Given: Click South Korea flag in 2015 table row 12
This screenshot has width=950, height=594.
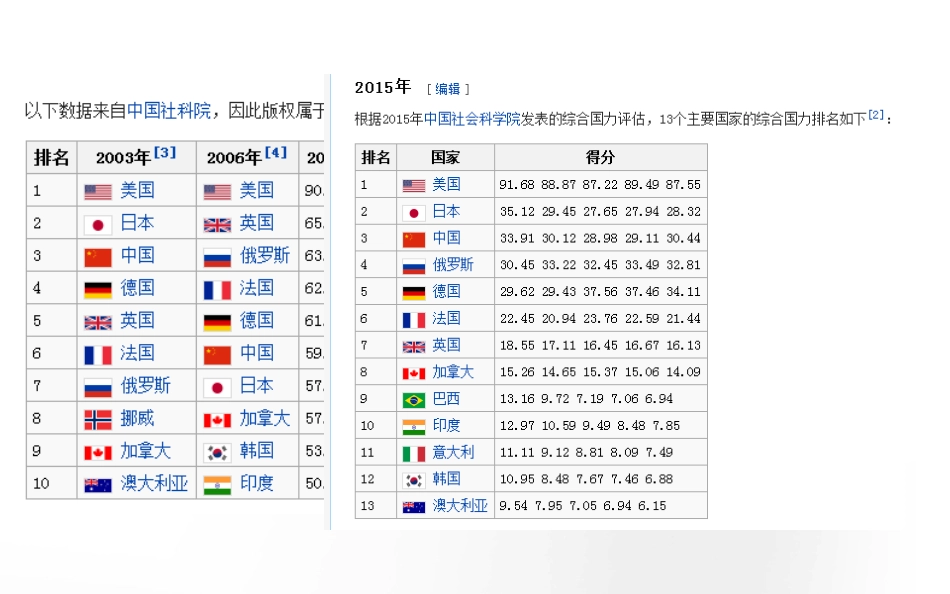Looking at the screenshot, I should tap(414, 481).
